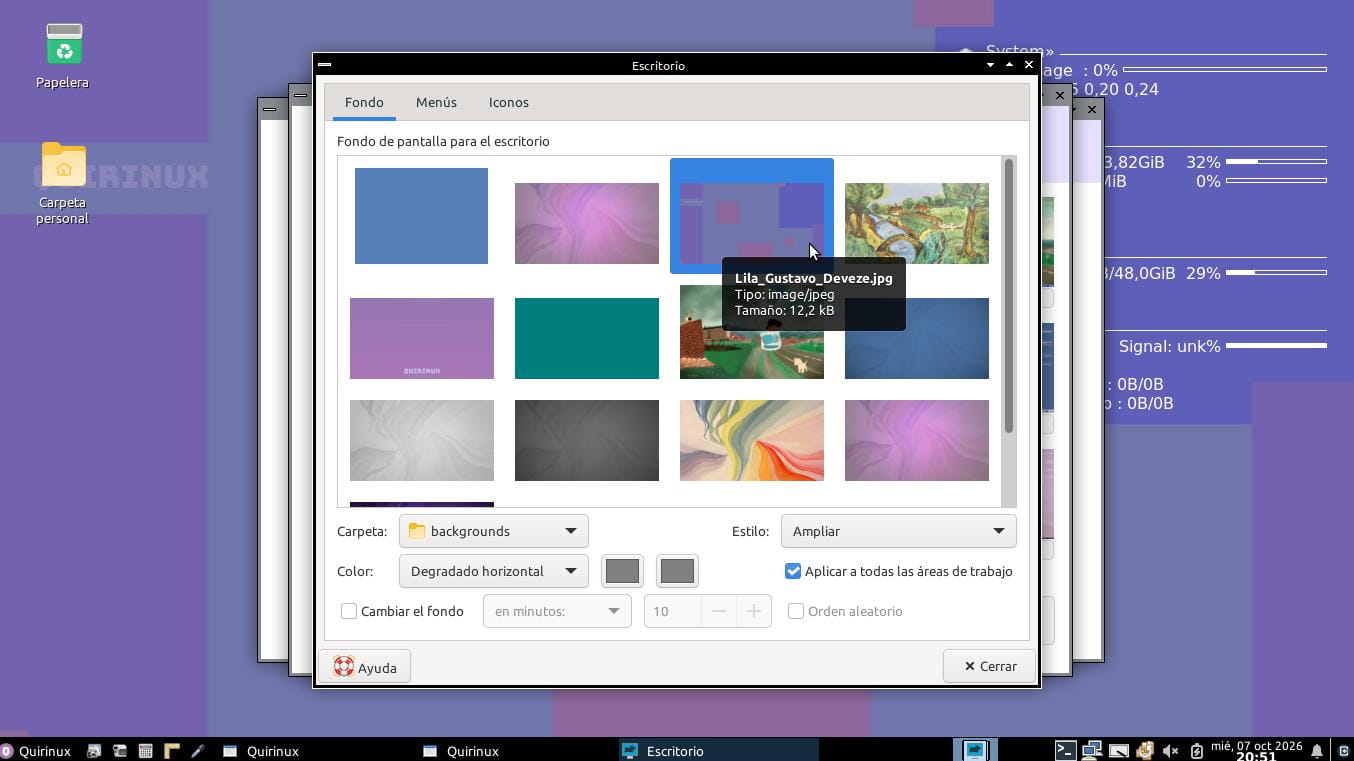Choose the river landscape painting wallpaper
This screenshot has width=1354, height=761.
(917, 223)
